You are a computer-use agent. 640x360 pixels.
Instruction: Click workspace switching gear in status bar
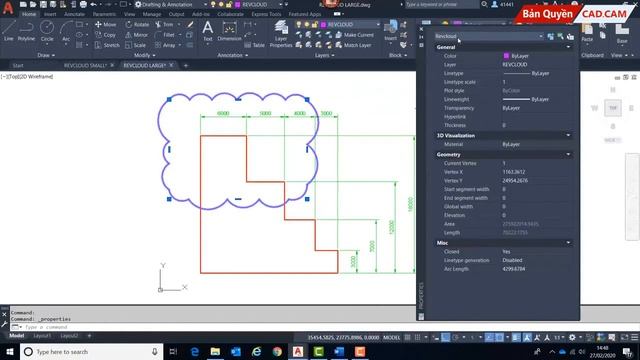click(572, 338)
